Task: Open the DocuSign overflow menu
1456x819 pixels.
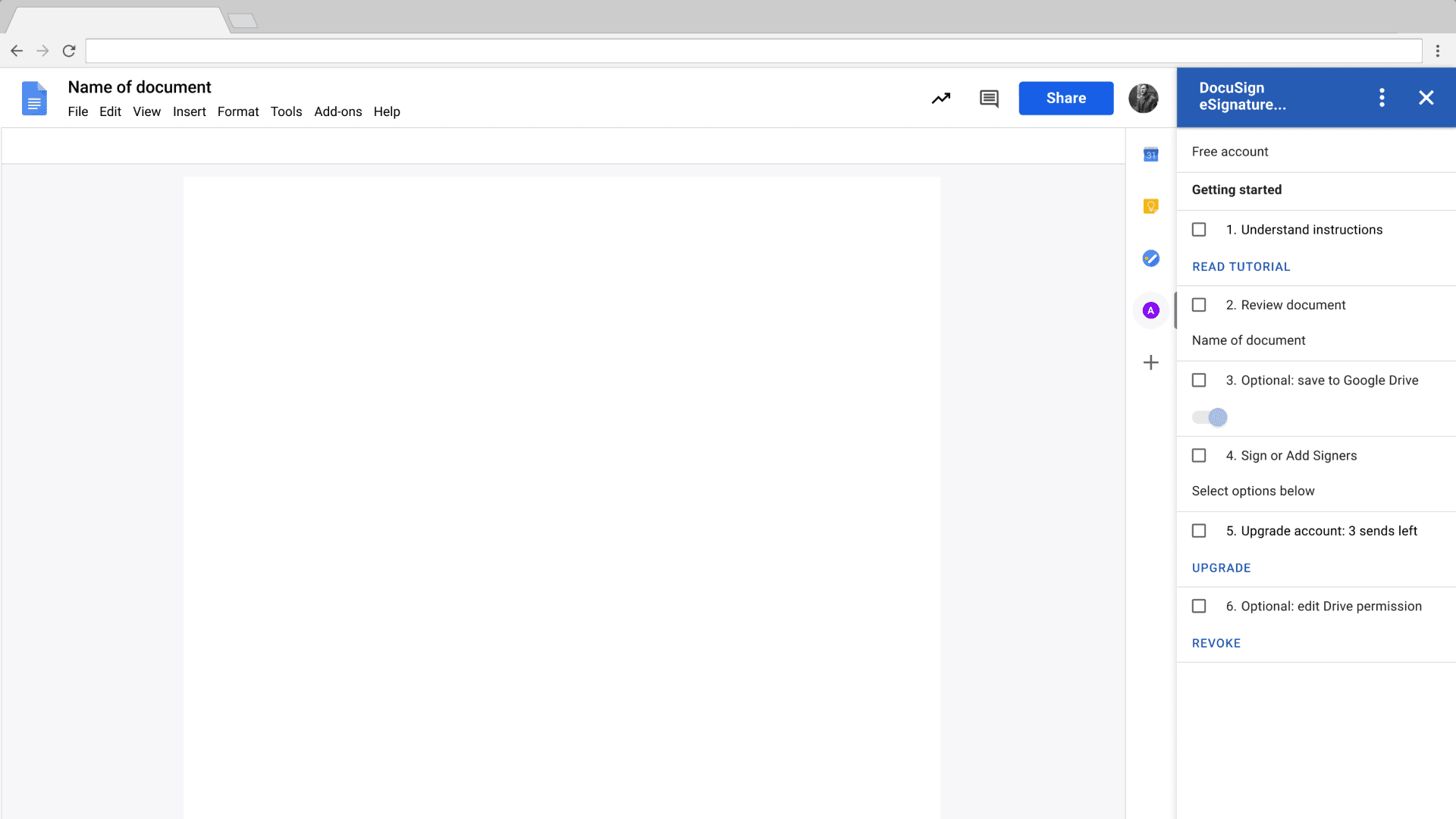Action: tap(1382, 97)
